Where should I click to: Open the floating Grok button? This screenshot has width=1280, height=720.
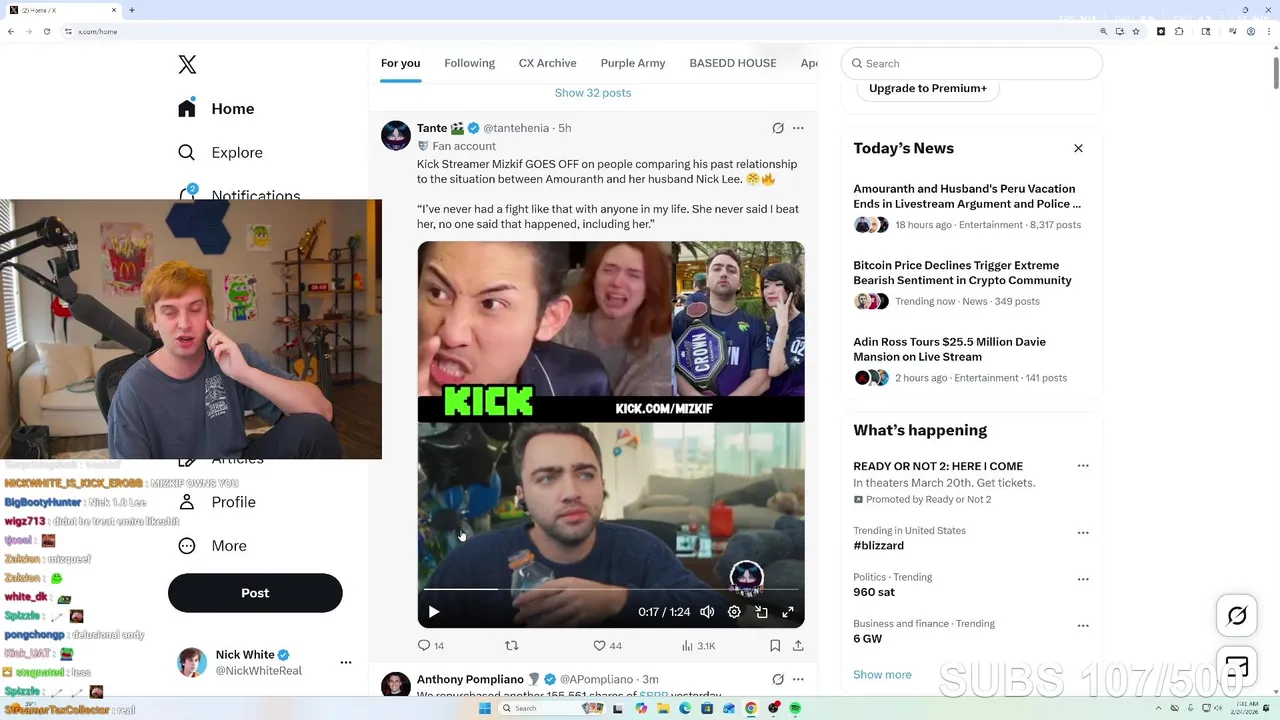pyautogui.click(x=1237, y=616)
